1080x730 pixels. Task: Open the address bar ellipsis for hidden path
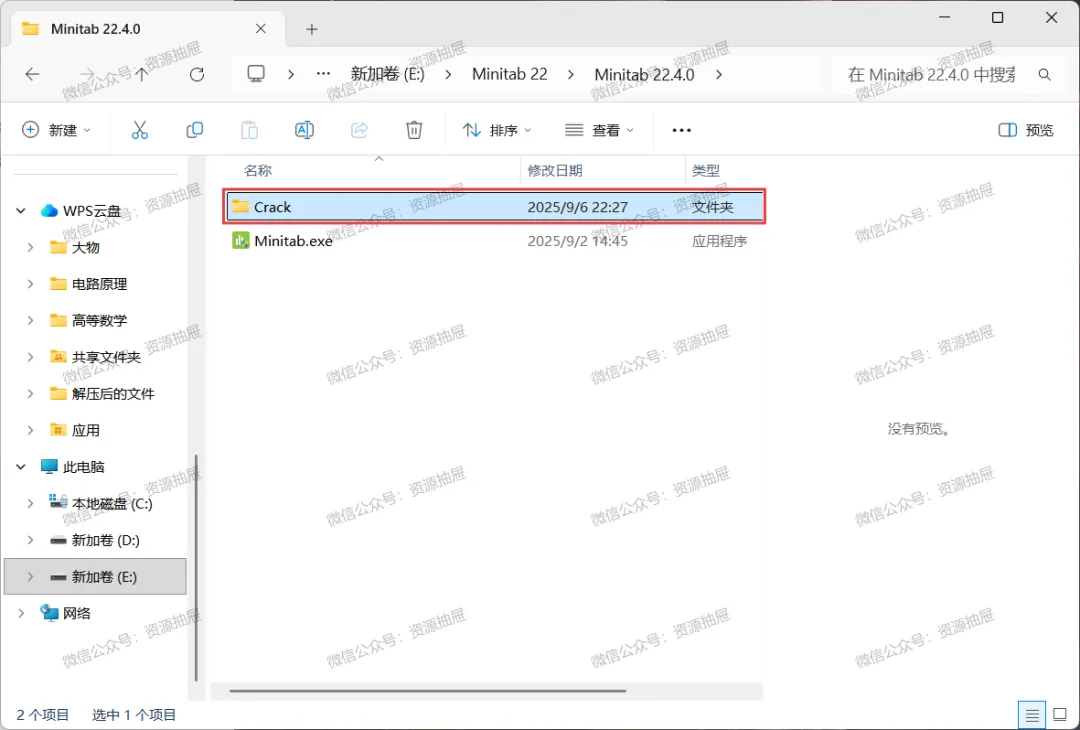[x=323, y=74]
